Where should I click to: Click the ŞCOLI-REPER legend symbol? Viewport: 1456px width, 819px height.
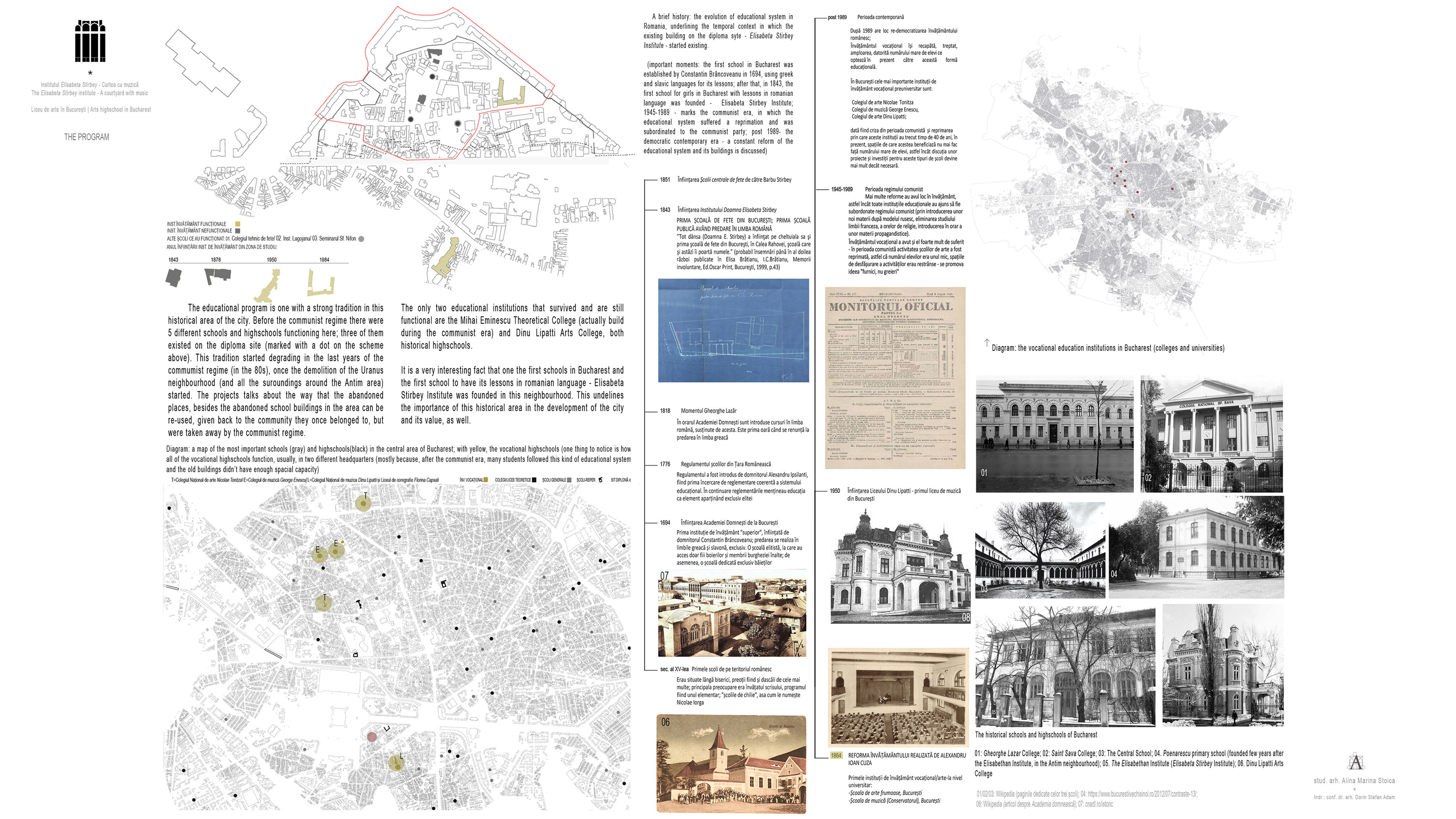click(x=600, y=480)
